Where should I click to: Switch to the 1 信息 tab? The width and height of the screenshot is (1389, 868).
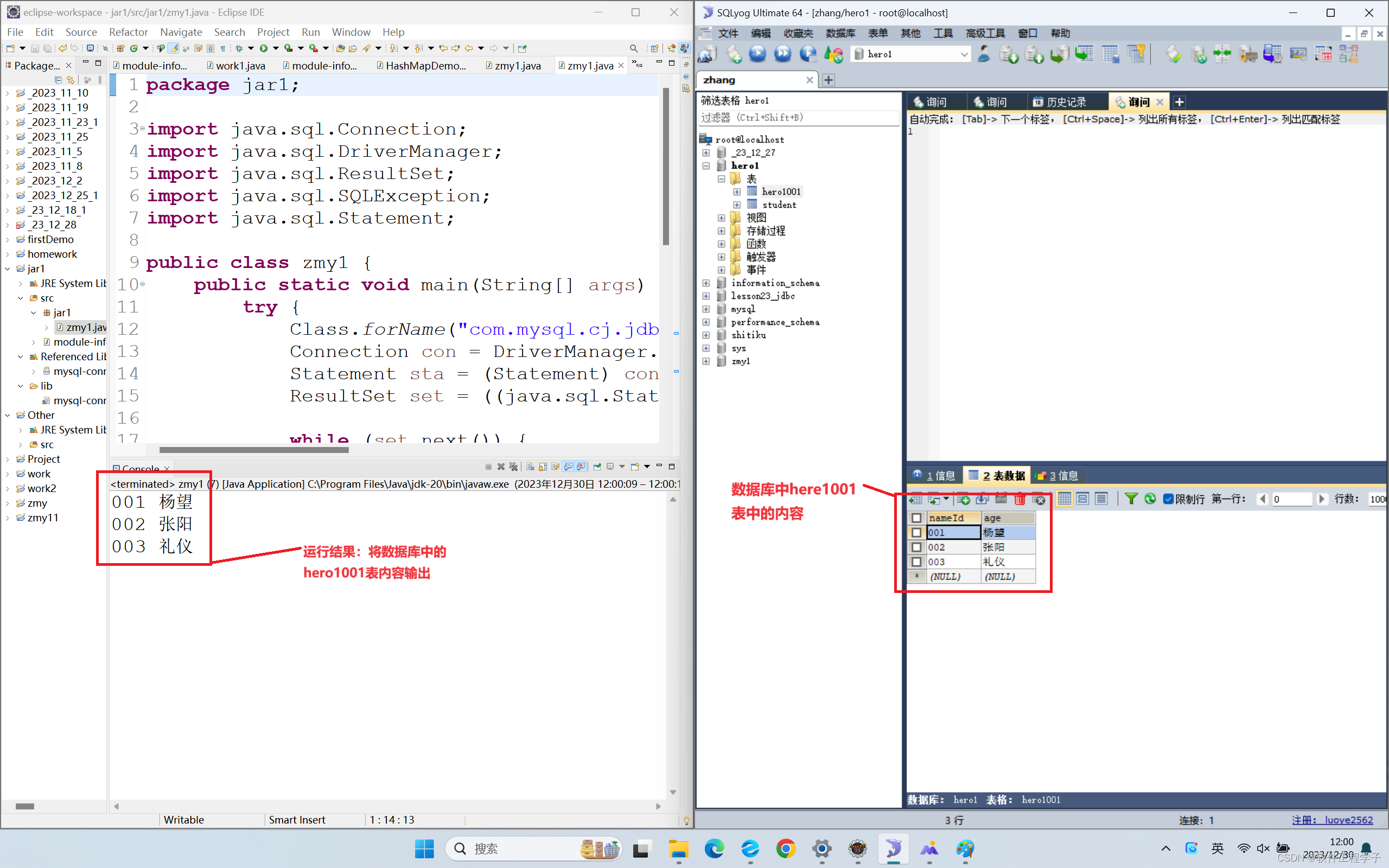pos(934,475)
